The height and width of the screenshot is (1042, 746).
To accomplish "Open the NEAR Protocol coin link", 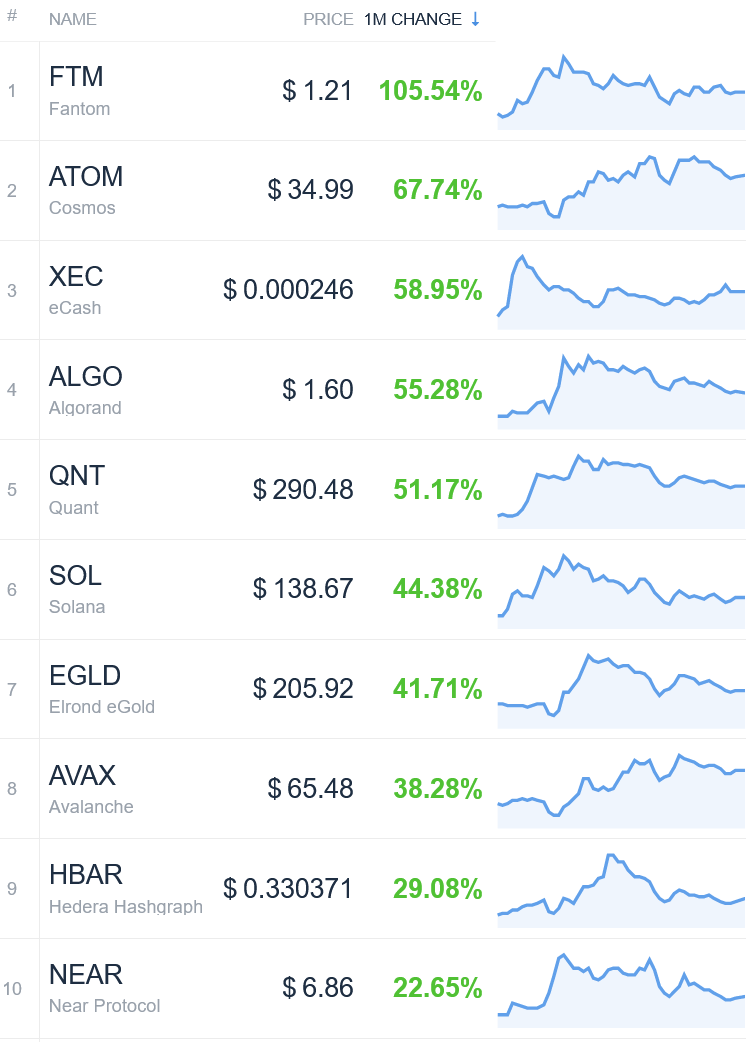I will pos(104,989).
